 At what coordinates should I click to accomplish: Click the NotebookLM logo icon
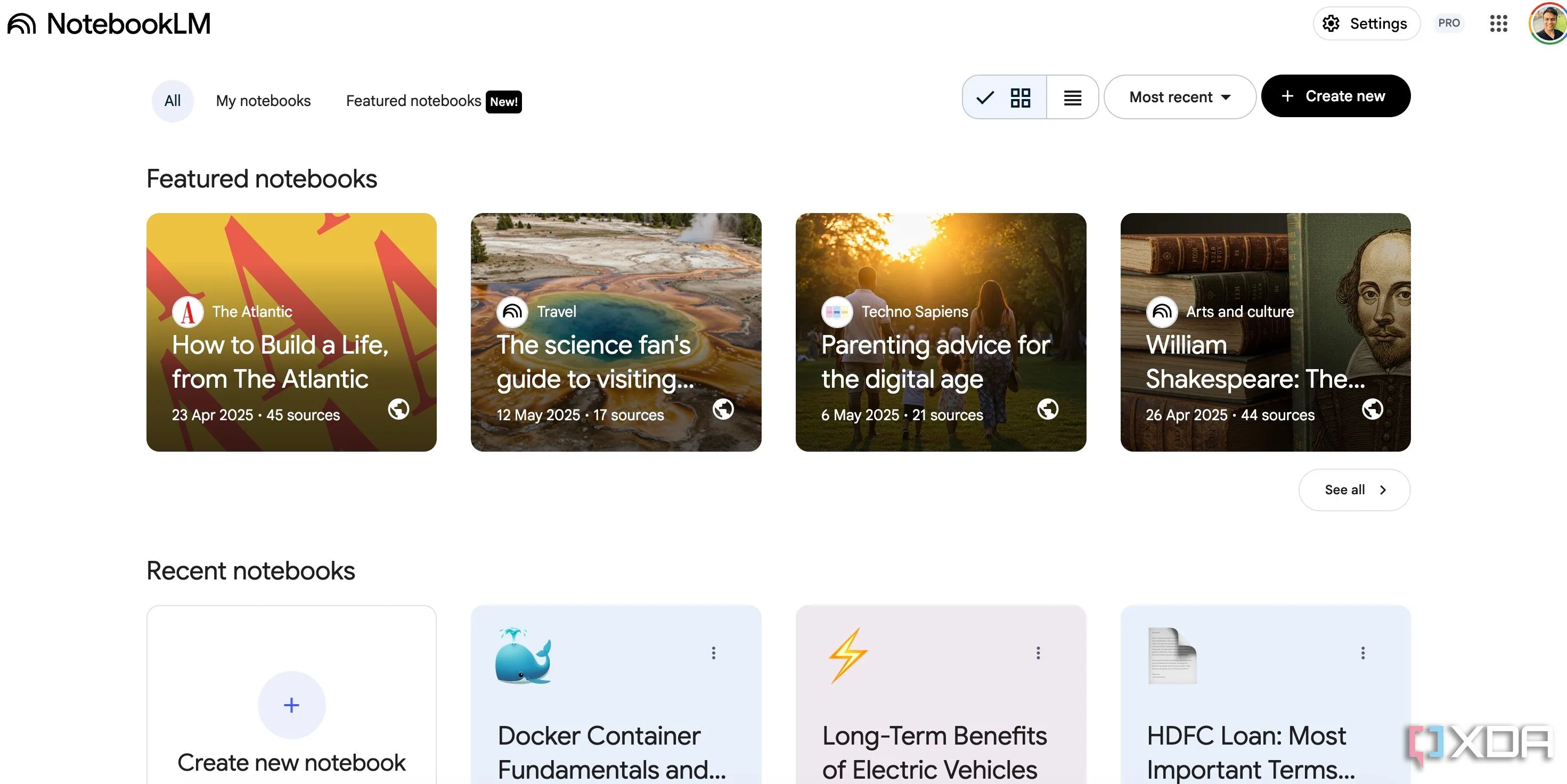(22, 24)
